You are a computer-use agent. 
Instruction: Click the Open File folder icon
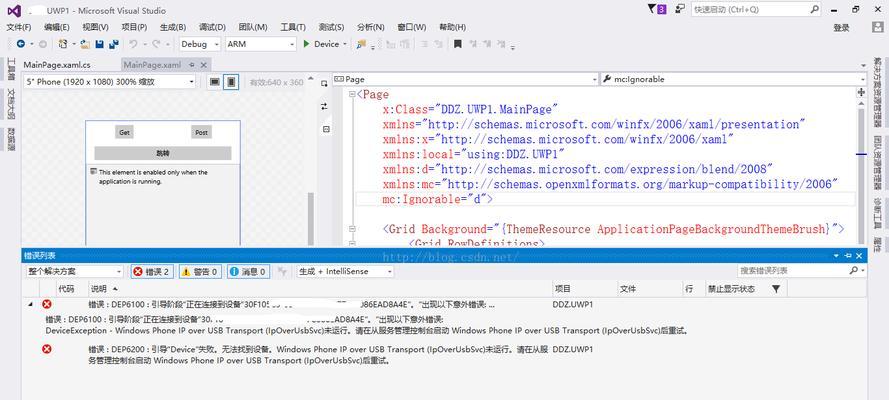(x=85, y=44)
